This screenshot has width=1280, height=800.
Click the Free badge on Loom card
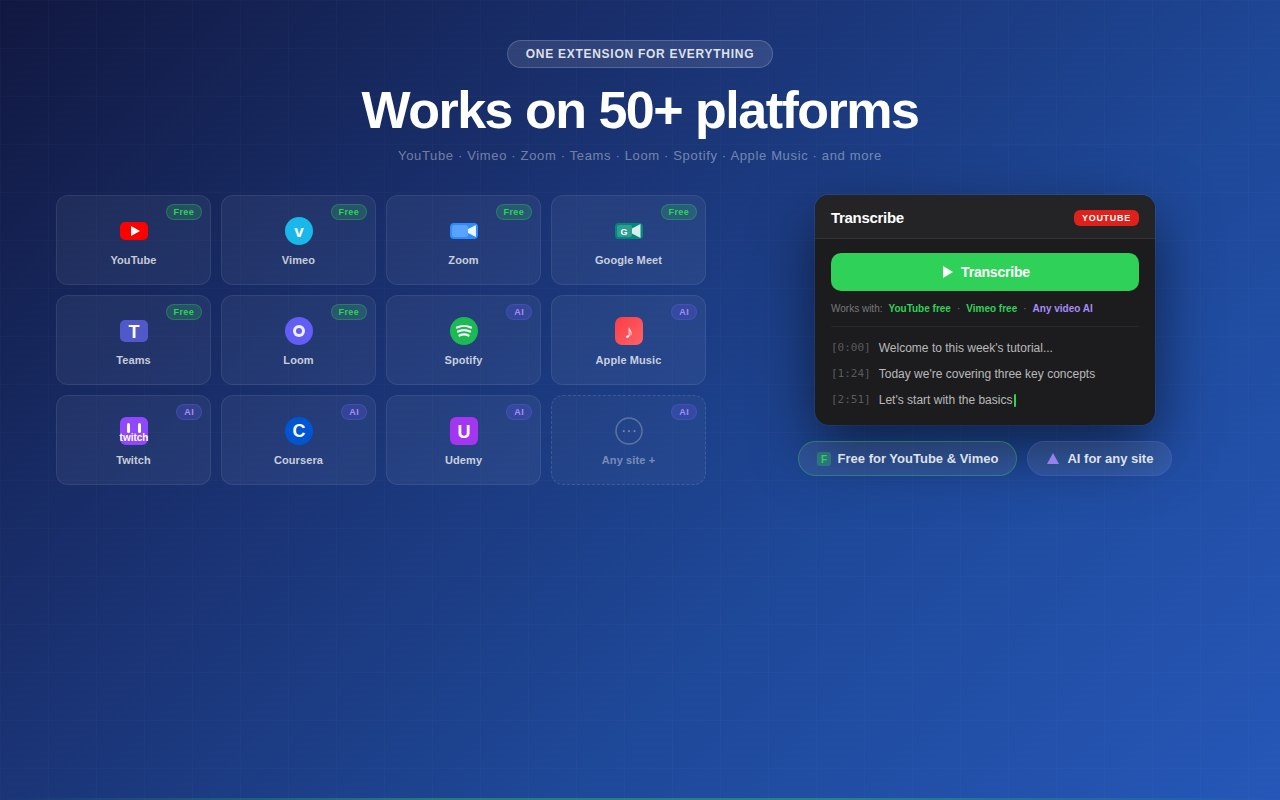coord(349,312)
